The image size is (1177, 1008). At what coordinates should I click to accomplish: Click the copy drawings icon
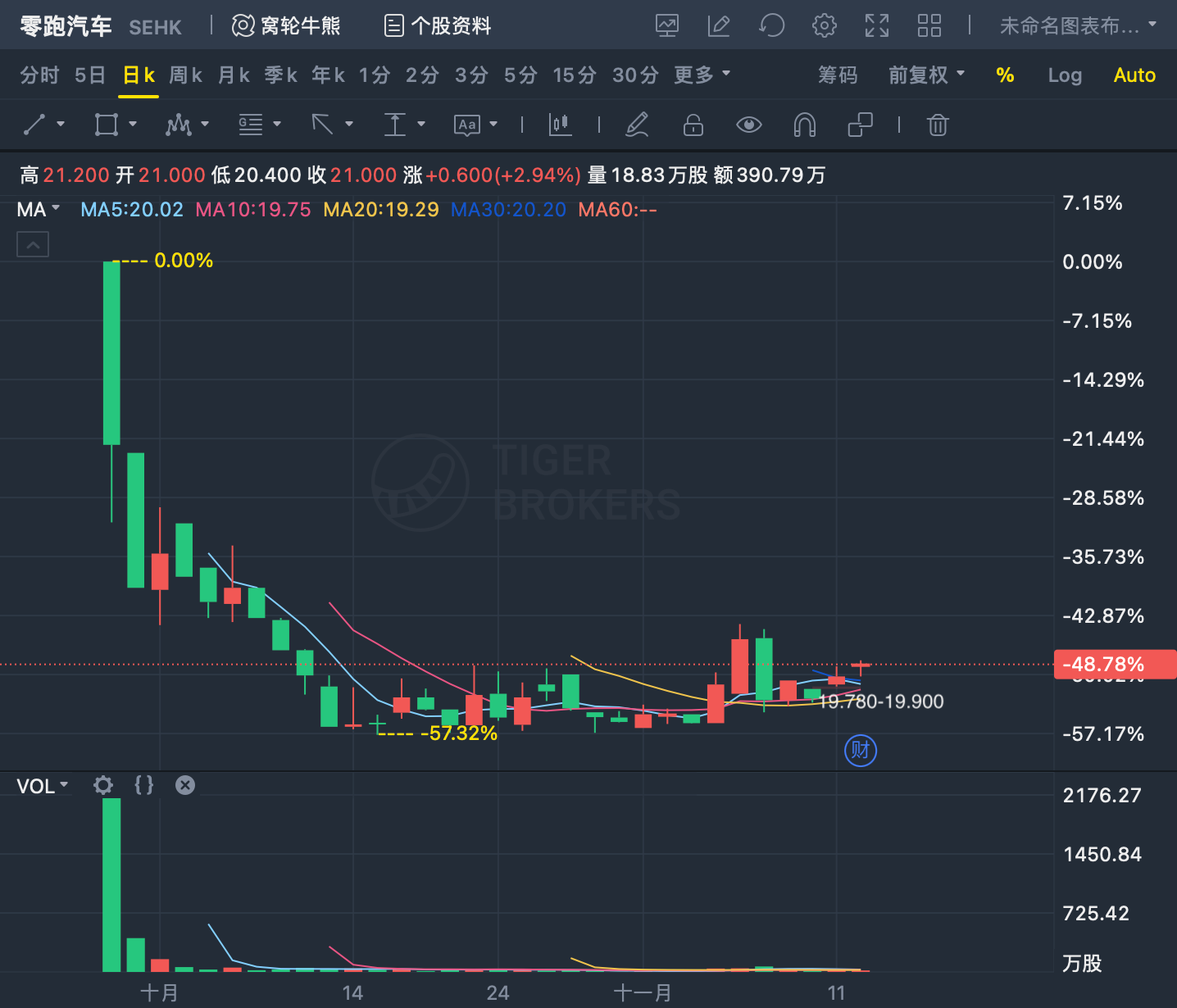click(860, 125)
